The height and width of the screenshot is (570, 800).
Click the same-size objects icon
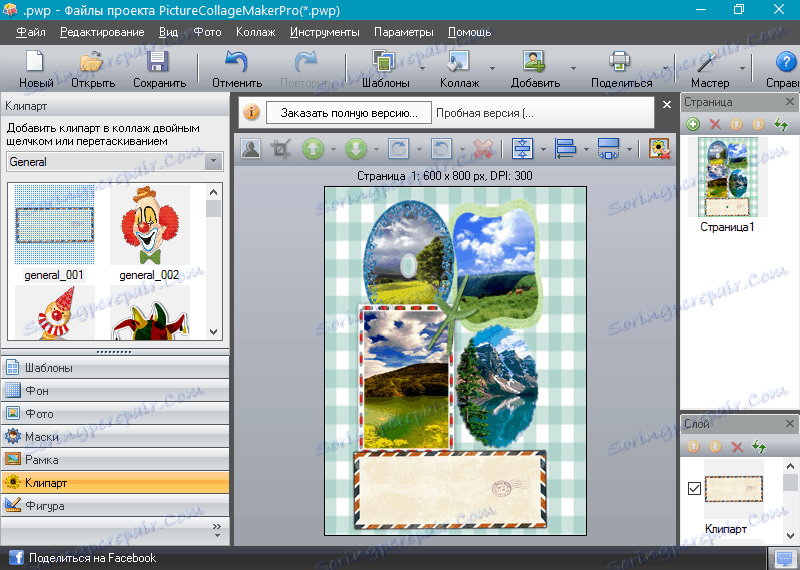[608, 149]
